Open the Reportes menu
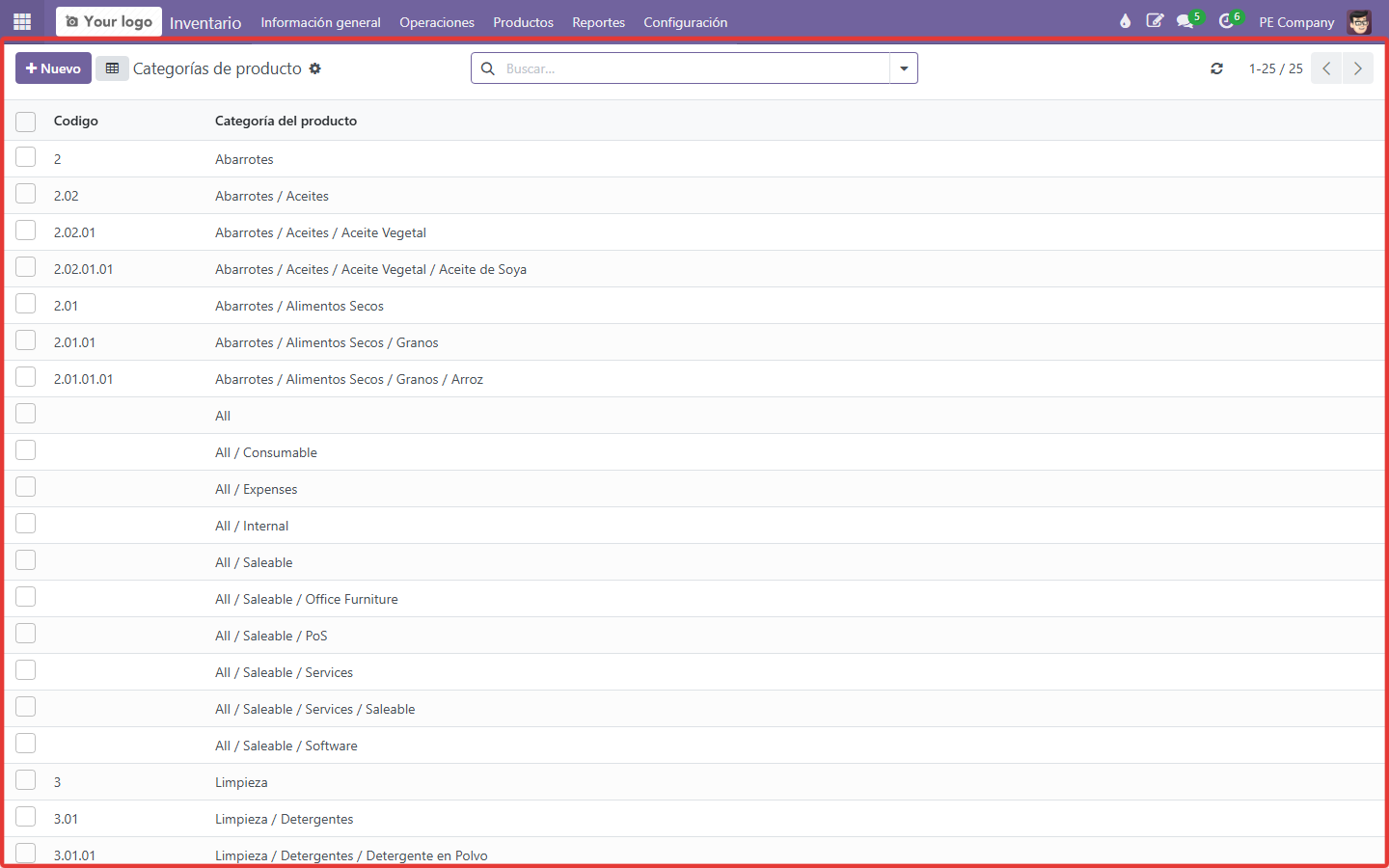 (x=598, y=22)
